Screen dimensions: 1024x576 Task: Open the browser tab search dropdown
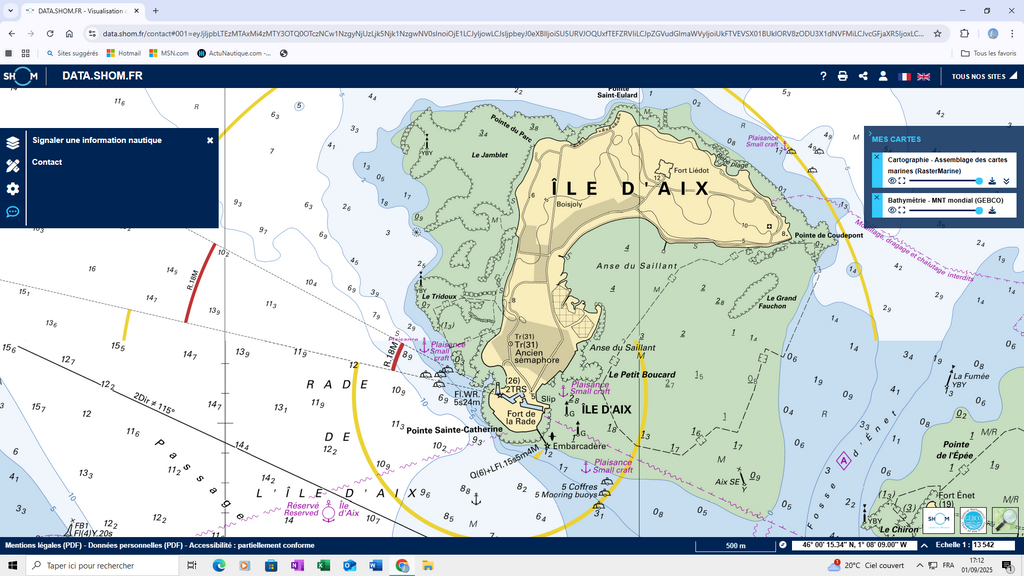click(x=10, y=11)
